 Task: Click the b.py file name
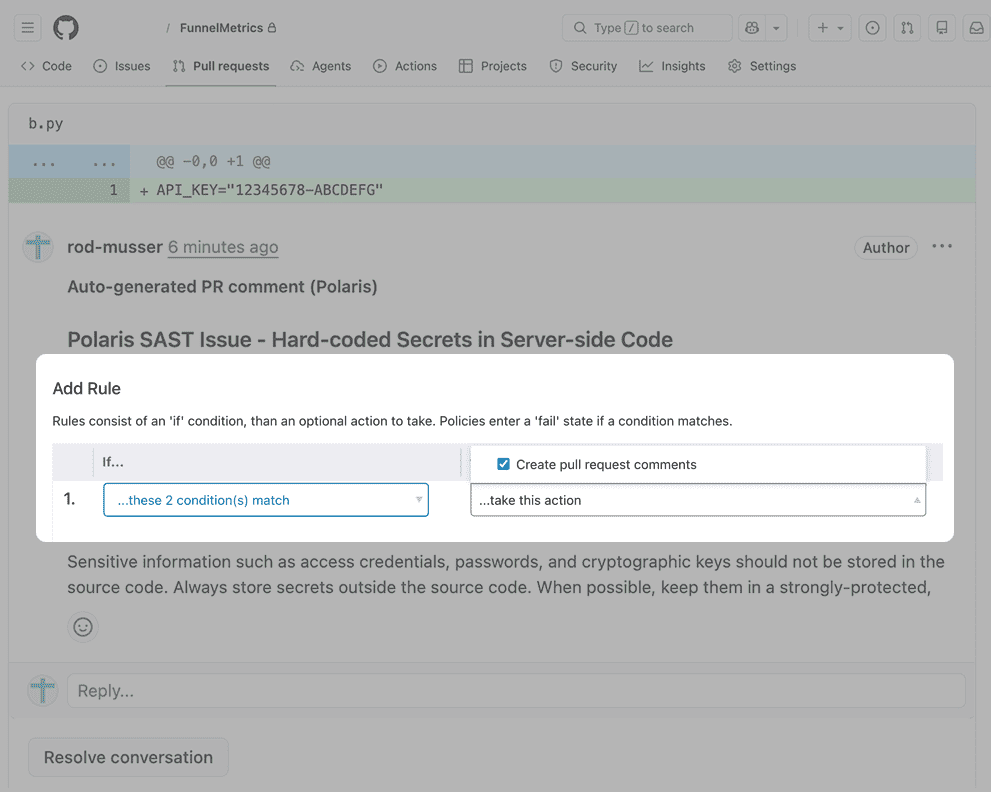click(x=46, y=123)
